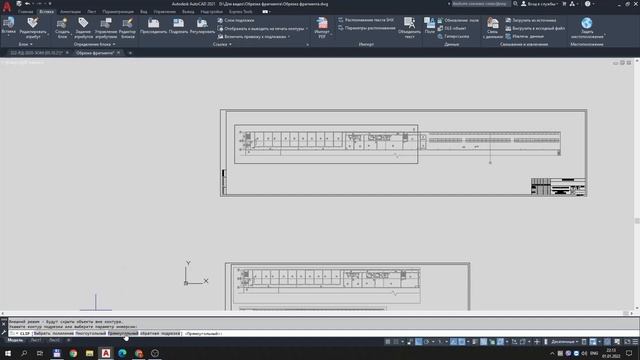
Task: Open Параметры распознавания settings
Action: 367,28
